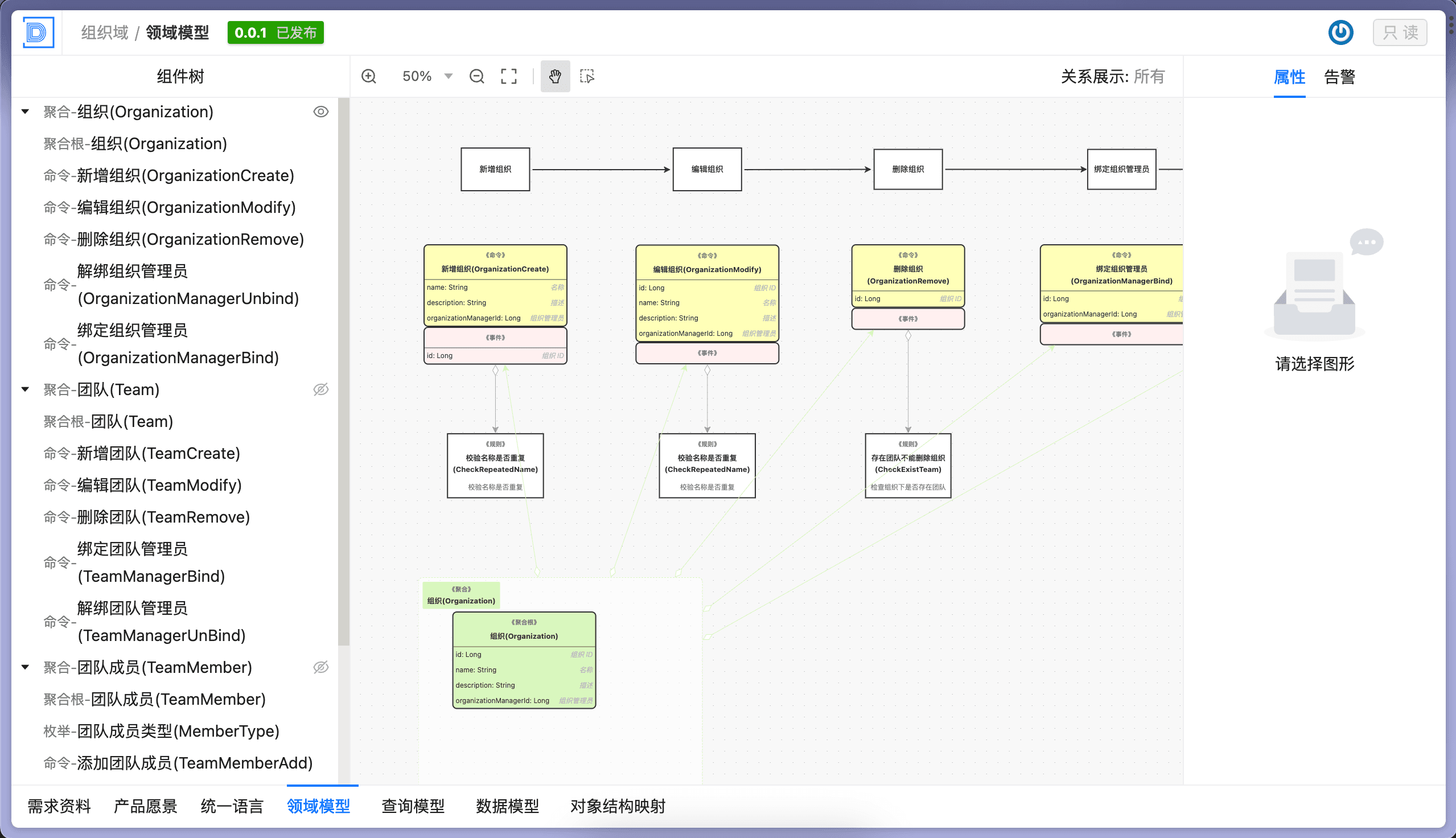Select the hand pan tool
Viewport: 1456px width, 838px height.
click(x=555, y=76)
